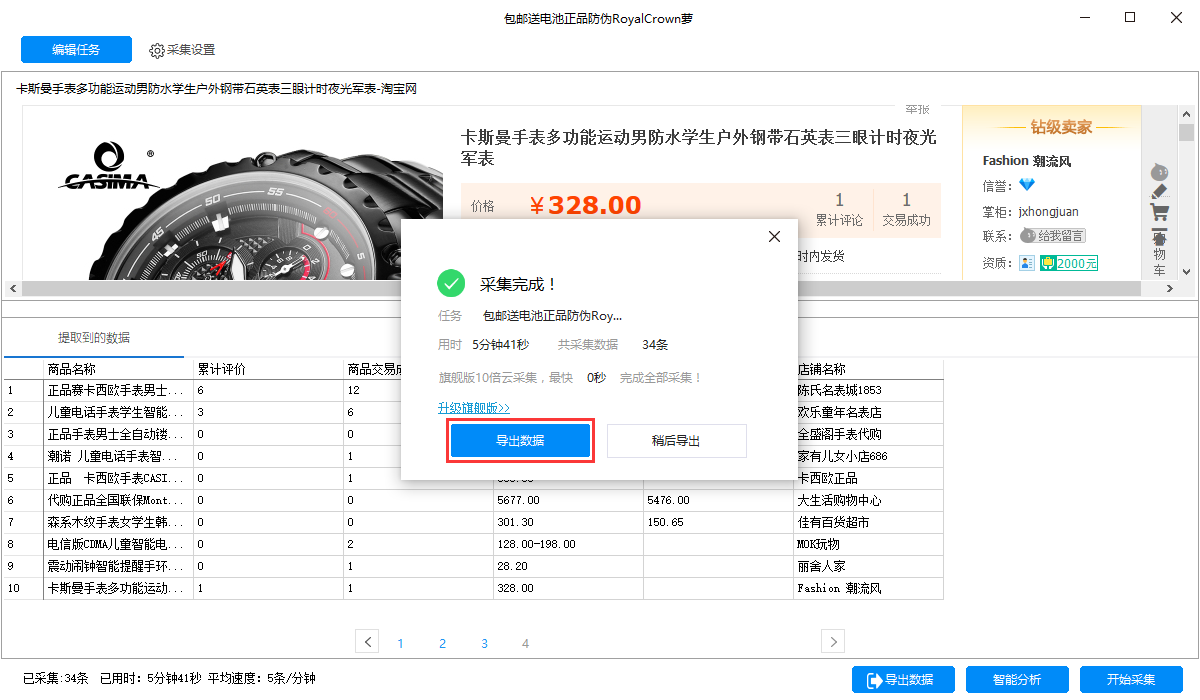Click the scroll-right arrow of the horizontal scrollbar

click(1170, 288)
